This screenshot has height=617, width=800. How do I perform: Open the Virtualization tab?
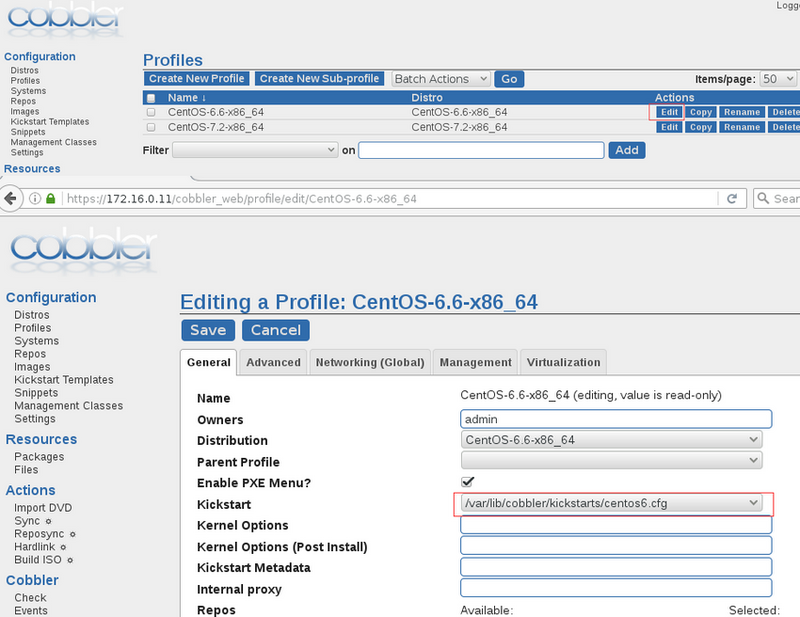pyautogui.click(x=563, y=362)
